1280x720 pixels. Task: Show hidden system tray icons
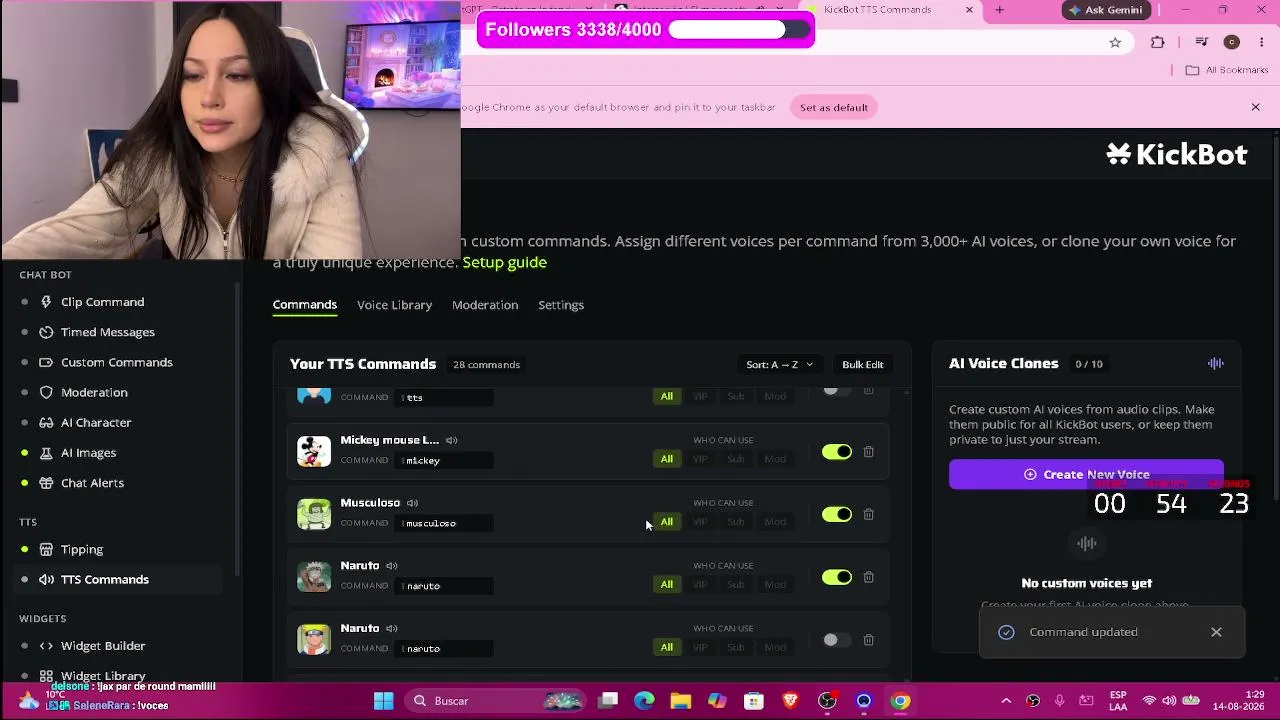click(1006, 701)
